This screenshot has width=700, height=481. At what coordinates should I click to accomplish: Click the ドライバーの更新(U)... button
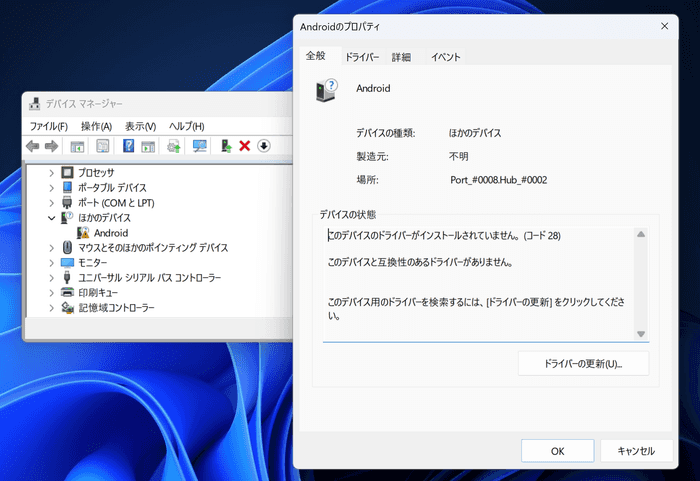coord(583,364)
